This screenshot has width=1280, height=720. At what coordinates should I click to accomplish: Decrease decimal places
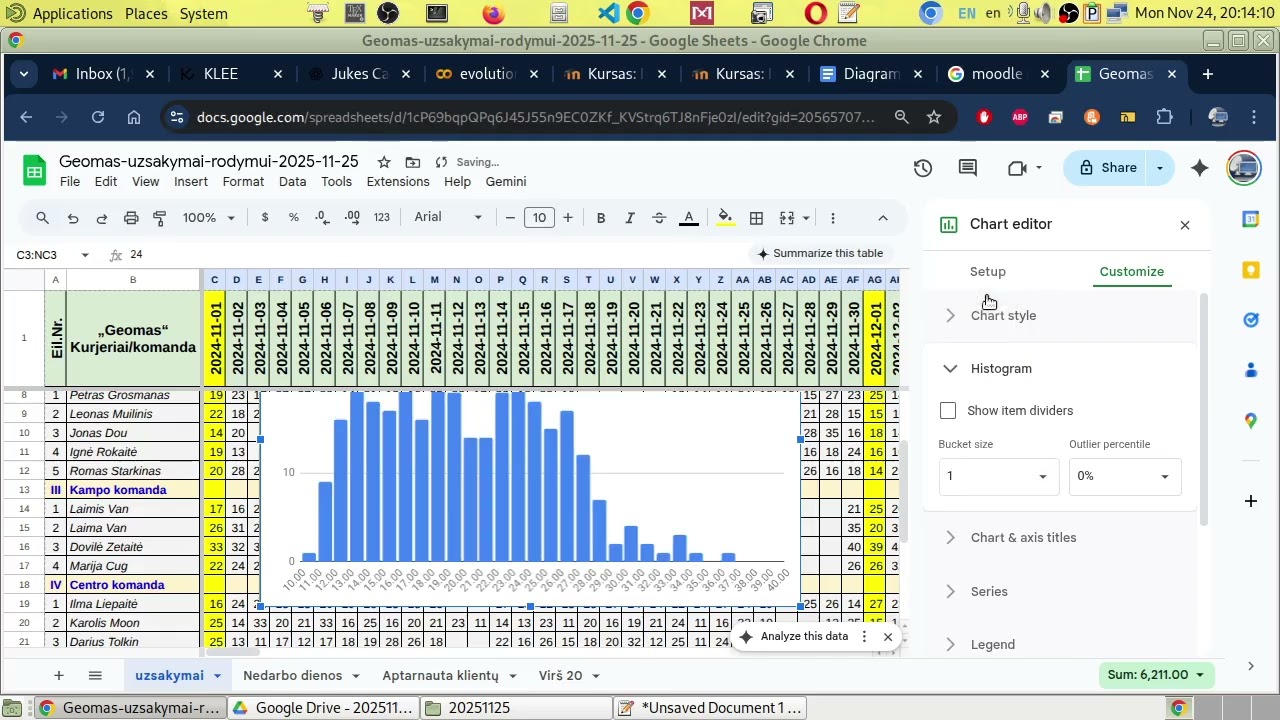[x=323, y=218]
